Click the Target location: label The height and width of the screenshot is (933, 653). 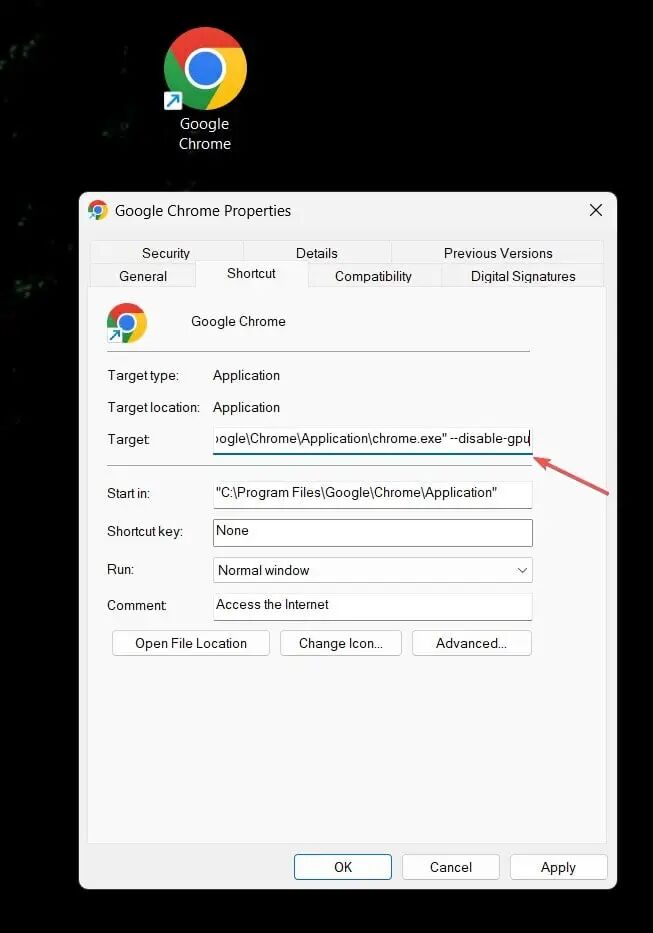click(154, 408)
